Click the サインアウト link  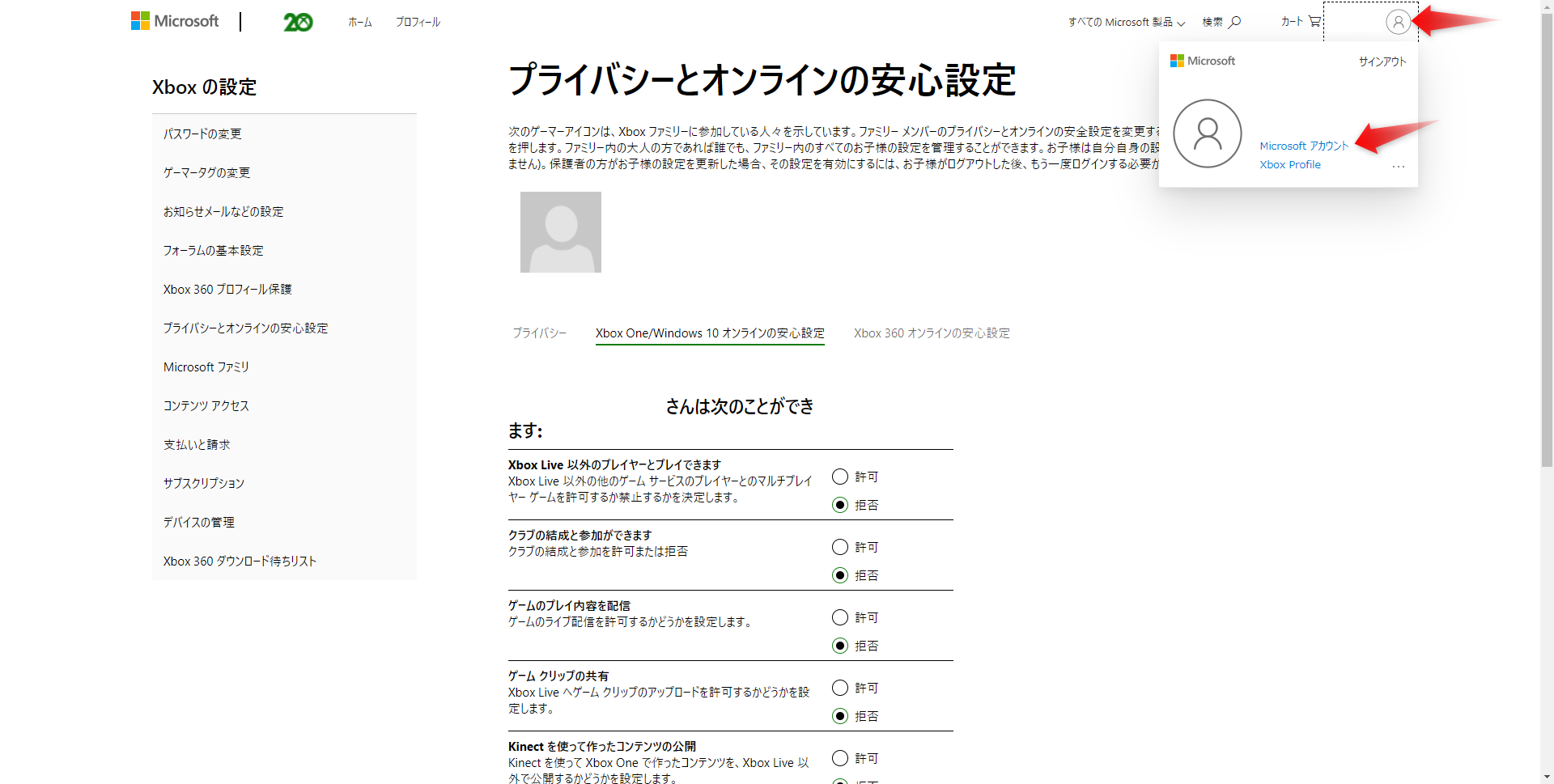tap(1382, 61)
